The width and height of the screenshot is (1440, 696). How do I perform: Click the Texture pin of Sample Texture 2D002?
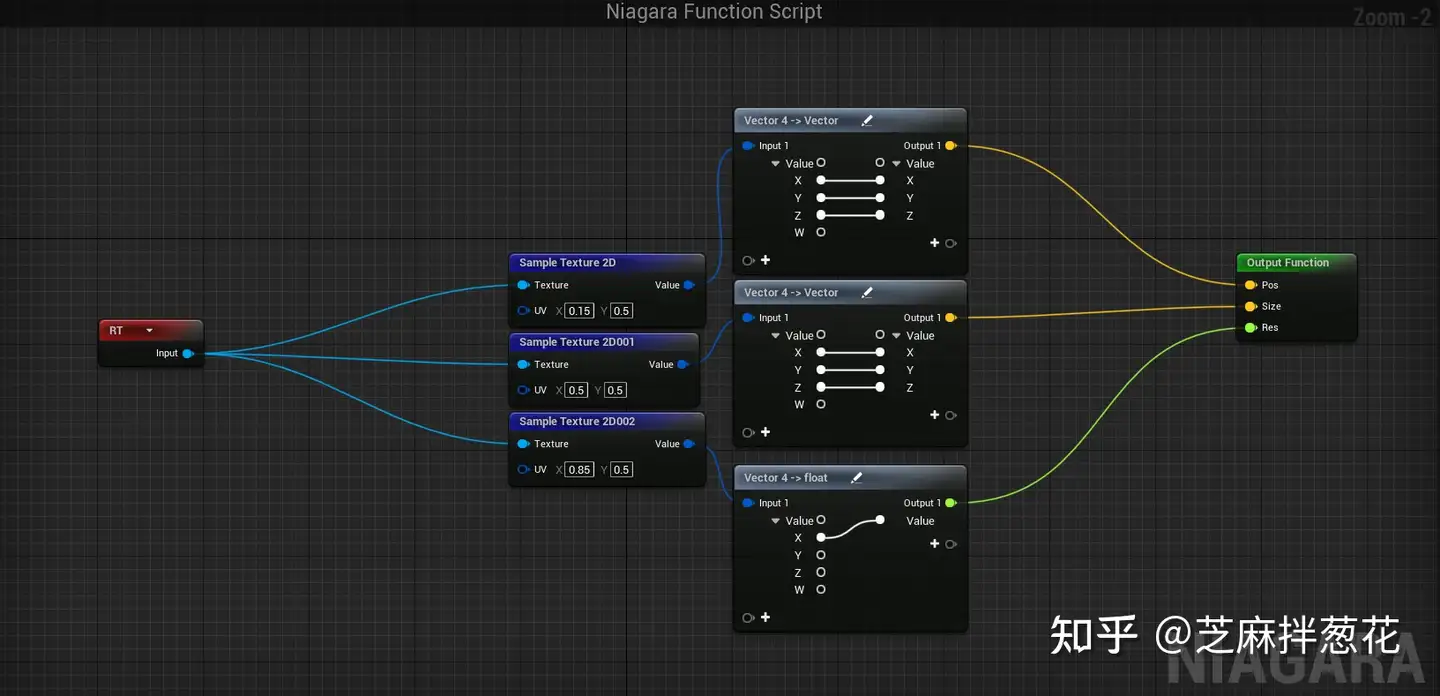523,444
